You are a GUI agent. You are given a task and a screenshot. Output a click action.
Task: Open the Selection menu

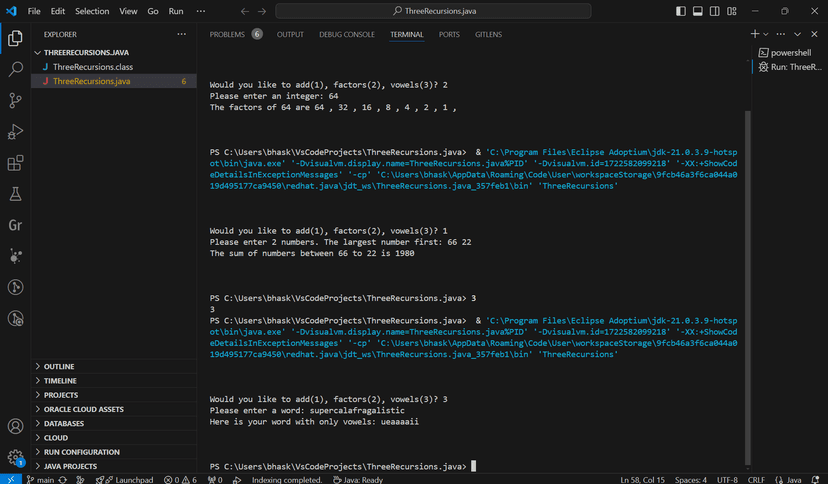[92, 11]
